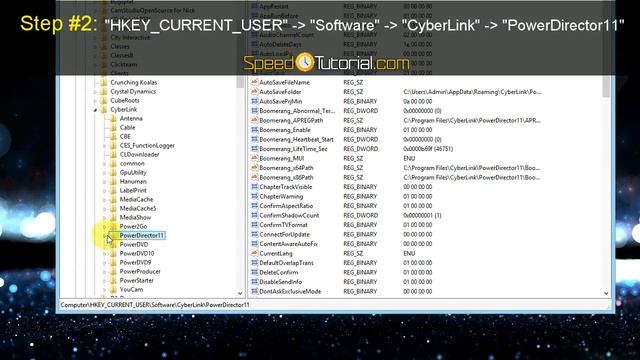Screen dimensions: 640x360
Task: Select the Boomerang_Heartbeat_Start value name
Action: 296,140
